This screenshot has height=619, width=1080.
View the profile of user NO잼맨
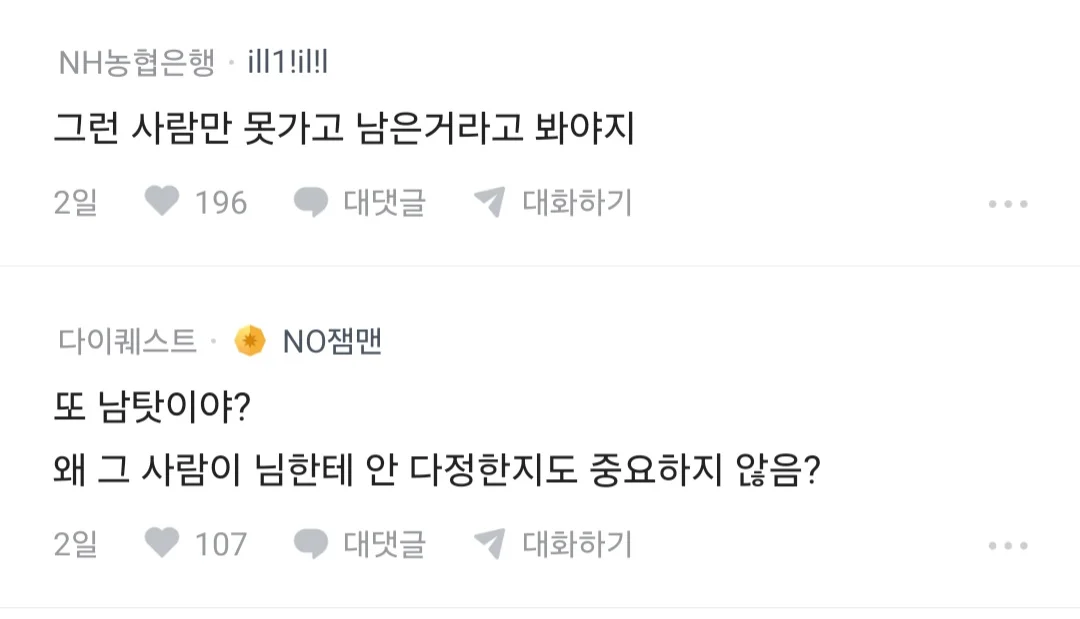click(x=332, y=342)
